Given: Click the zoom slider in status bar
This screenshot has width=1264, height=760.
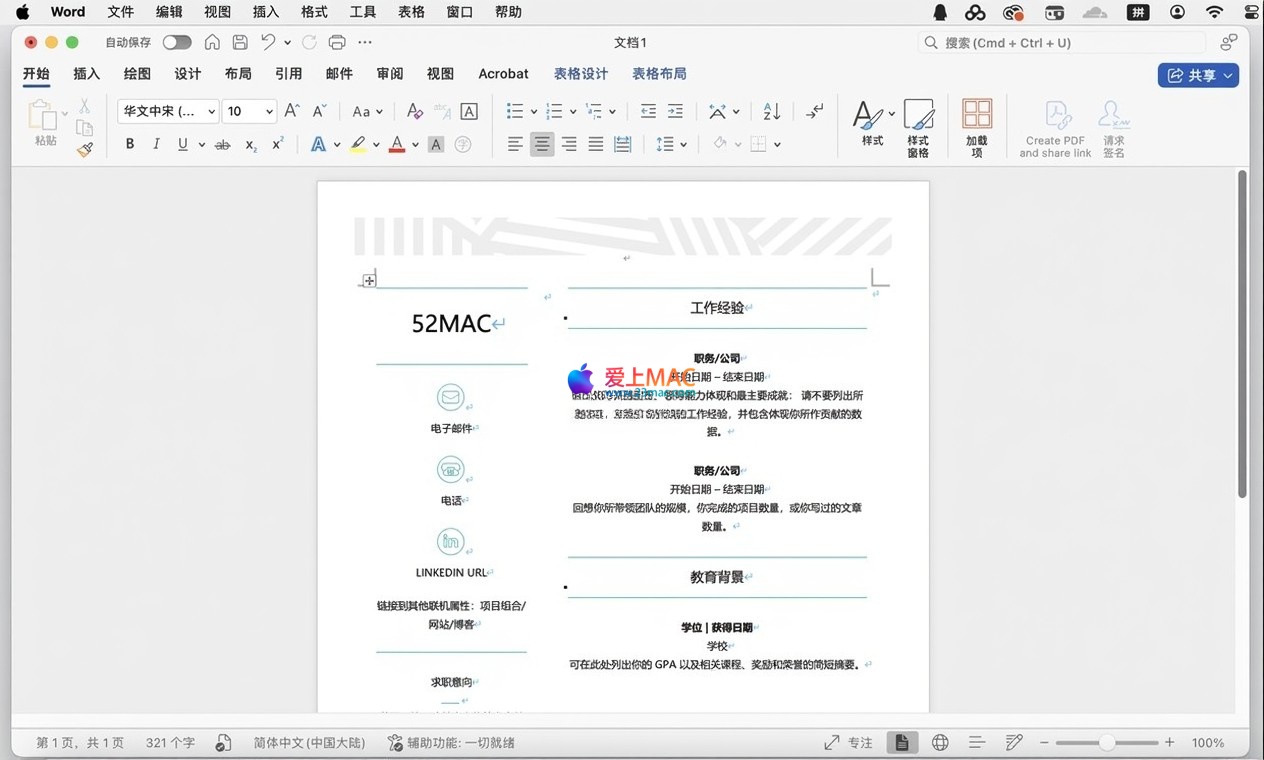Looking at the screenshot, I should pyautogui.click(x=1106, y=743).
